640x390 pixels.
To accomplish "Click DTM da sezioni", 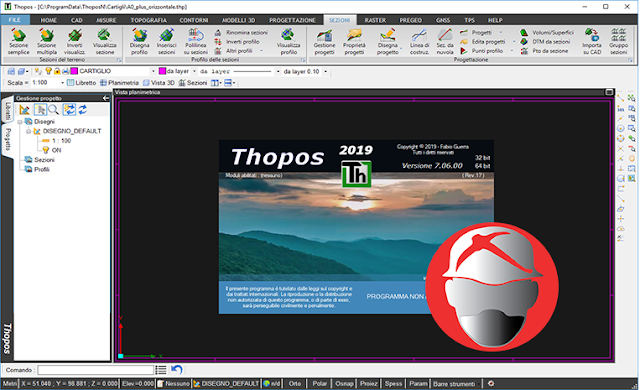I will pyautogui.click(x=545, y=42).
